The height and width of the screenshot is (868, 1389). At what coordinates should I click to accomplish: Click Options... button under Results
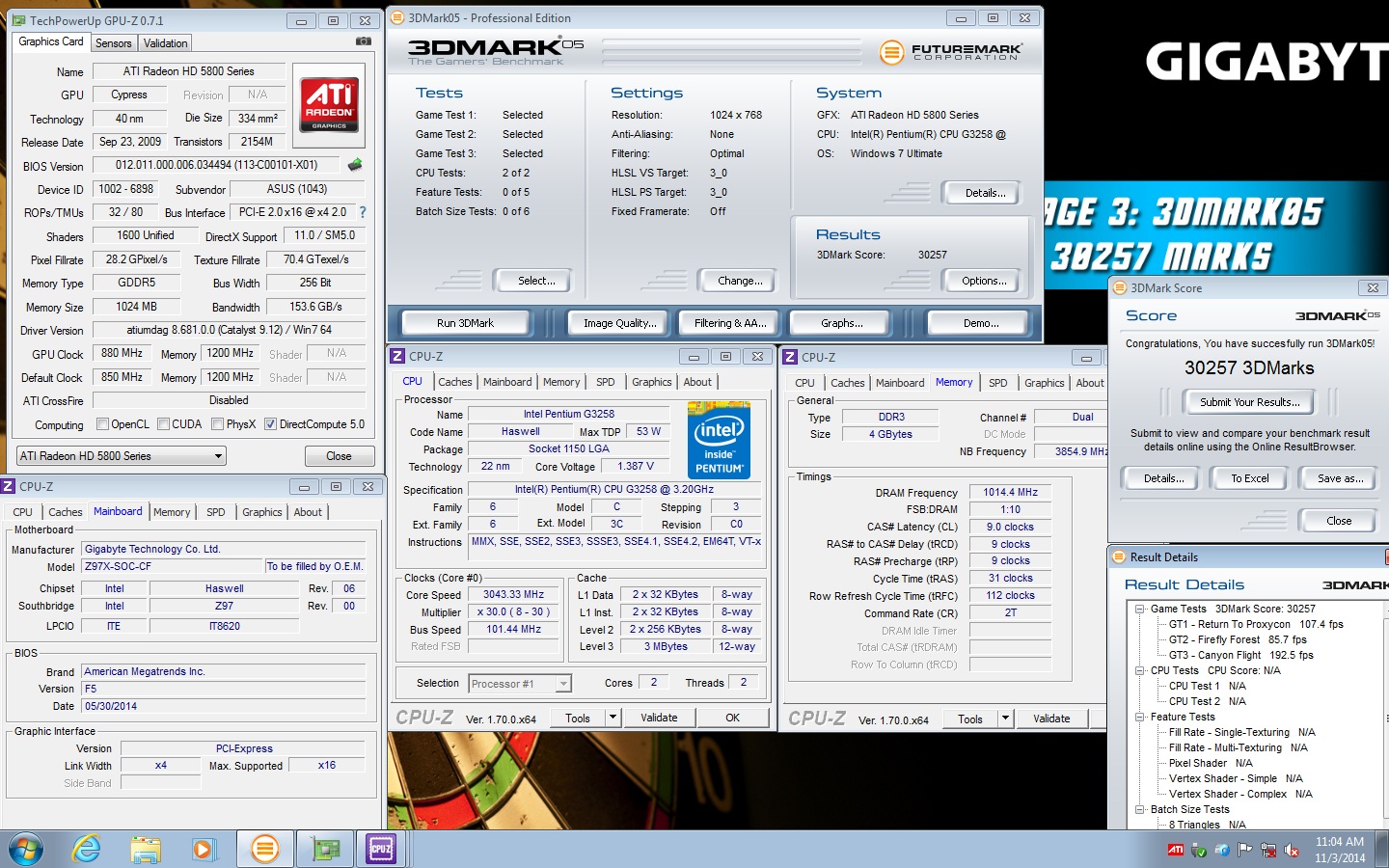pyautogui.click(x=984, y=281)
